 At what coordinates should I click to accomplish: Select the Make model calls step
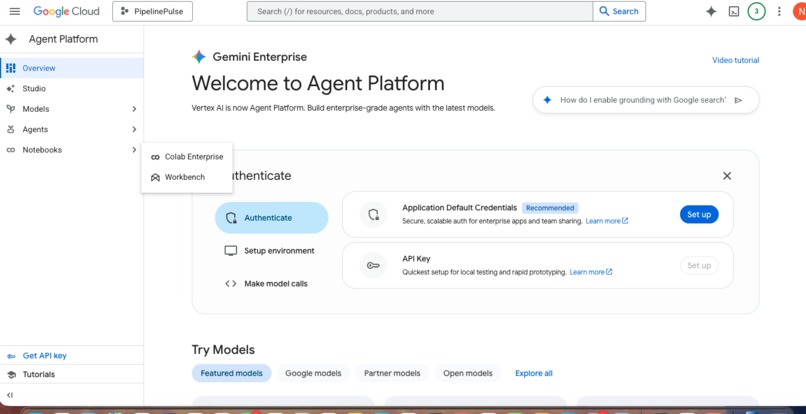pyautogui.click(x=271, y=284)
